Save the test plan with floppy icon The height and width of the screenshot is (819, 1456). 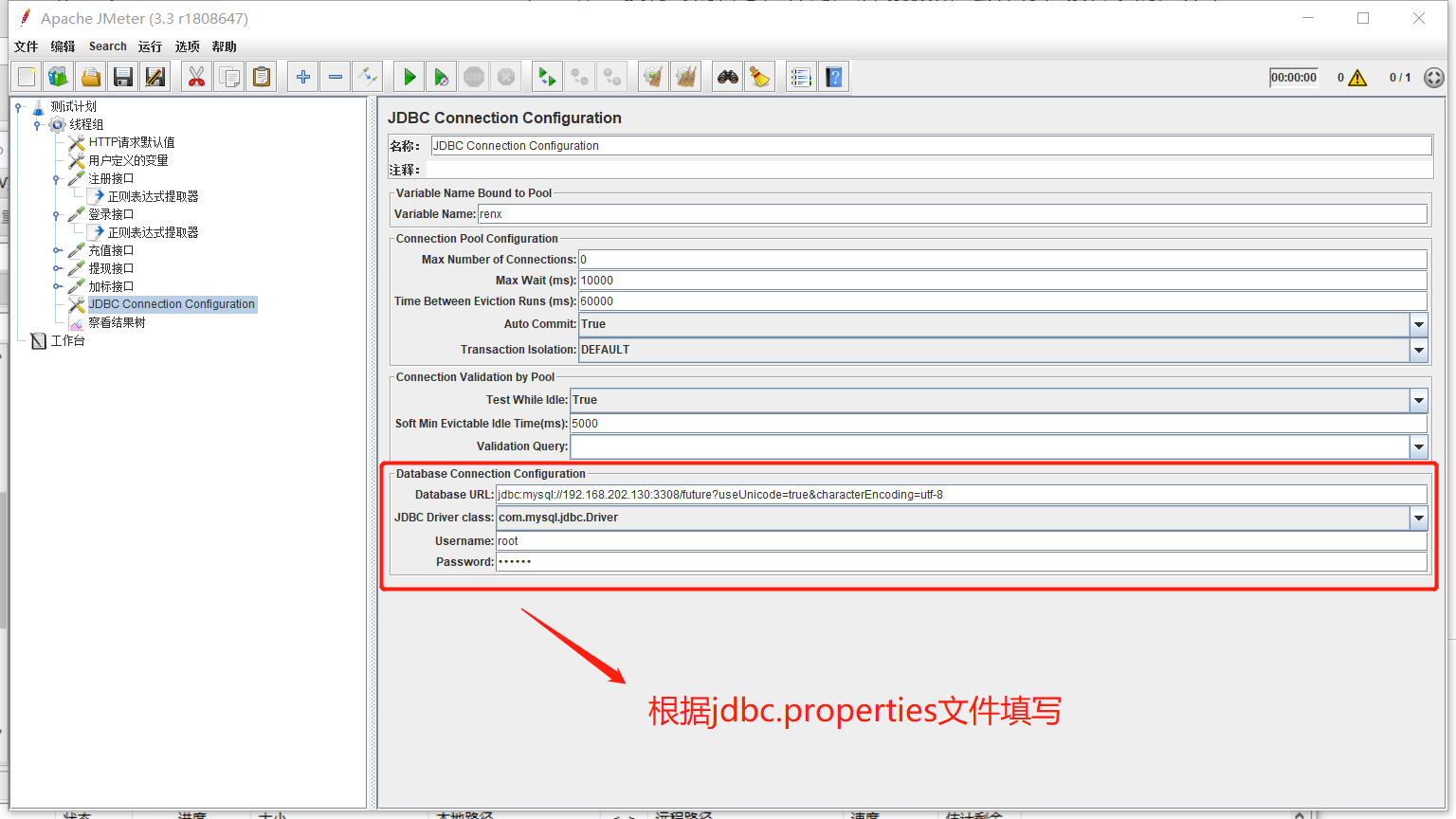[x=123, y=77]
